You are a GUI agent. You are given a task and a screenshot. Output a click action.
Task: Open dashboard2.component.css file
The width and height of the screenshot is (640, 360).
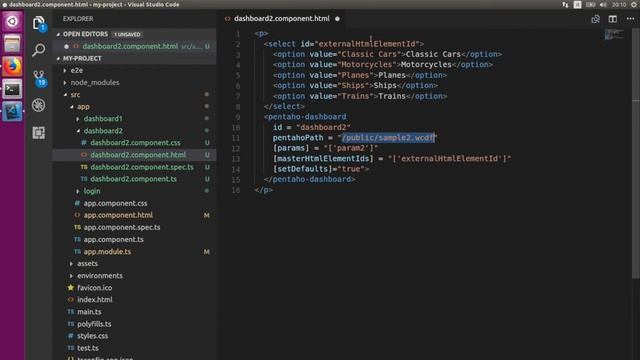[135, 143]
